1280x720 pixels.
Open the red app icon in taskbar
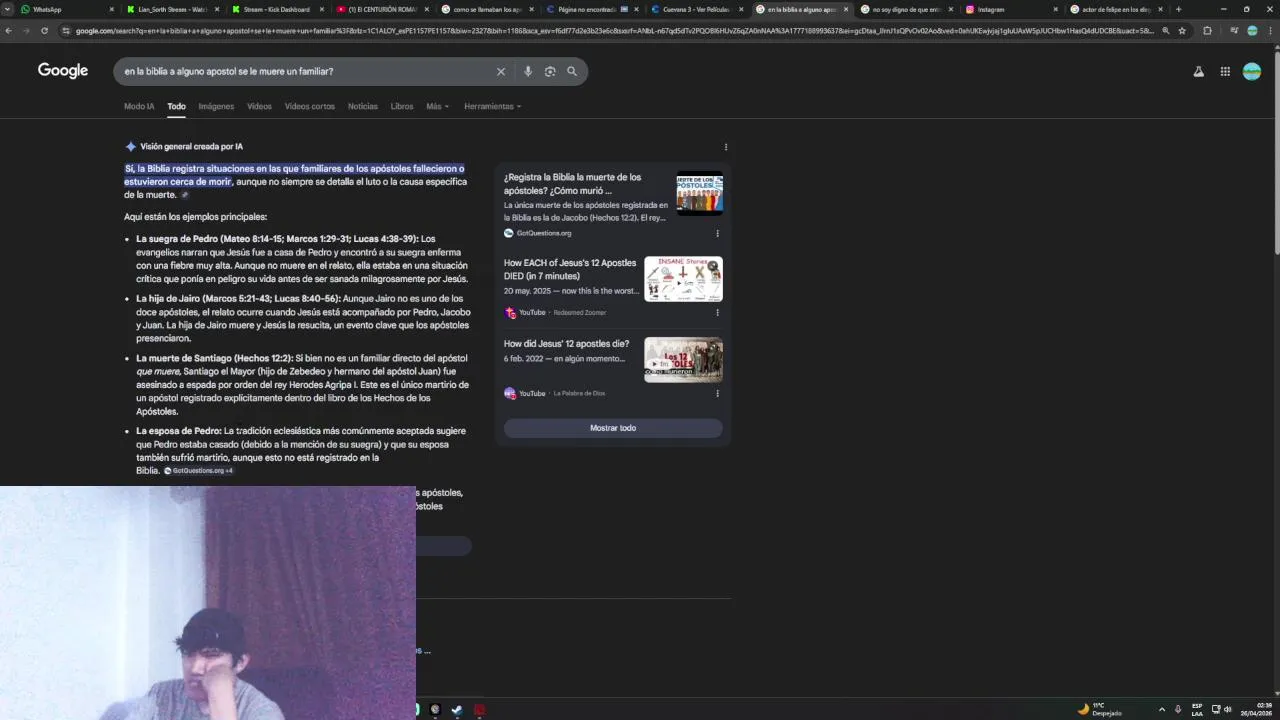[x=479, y=710]
